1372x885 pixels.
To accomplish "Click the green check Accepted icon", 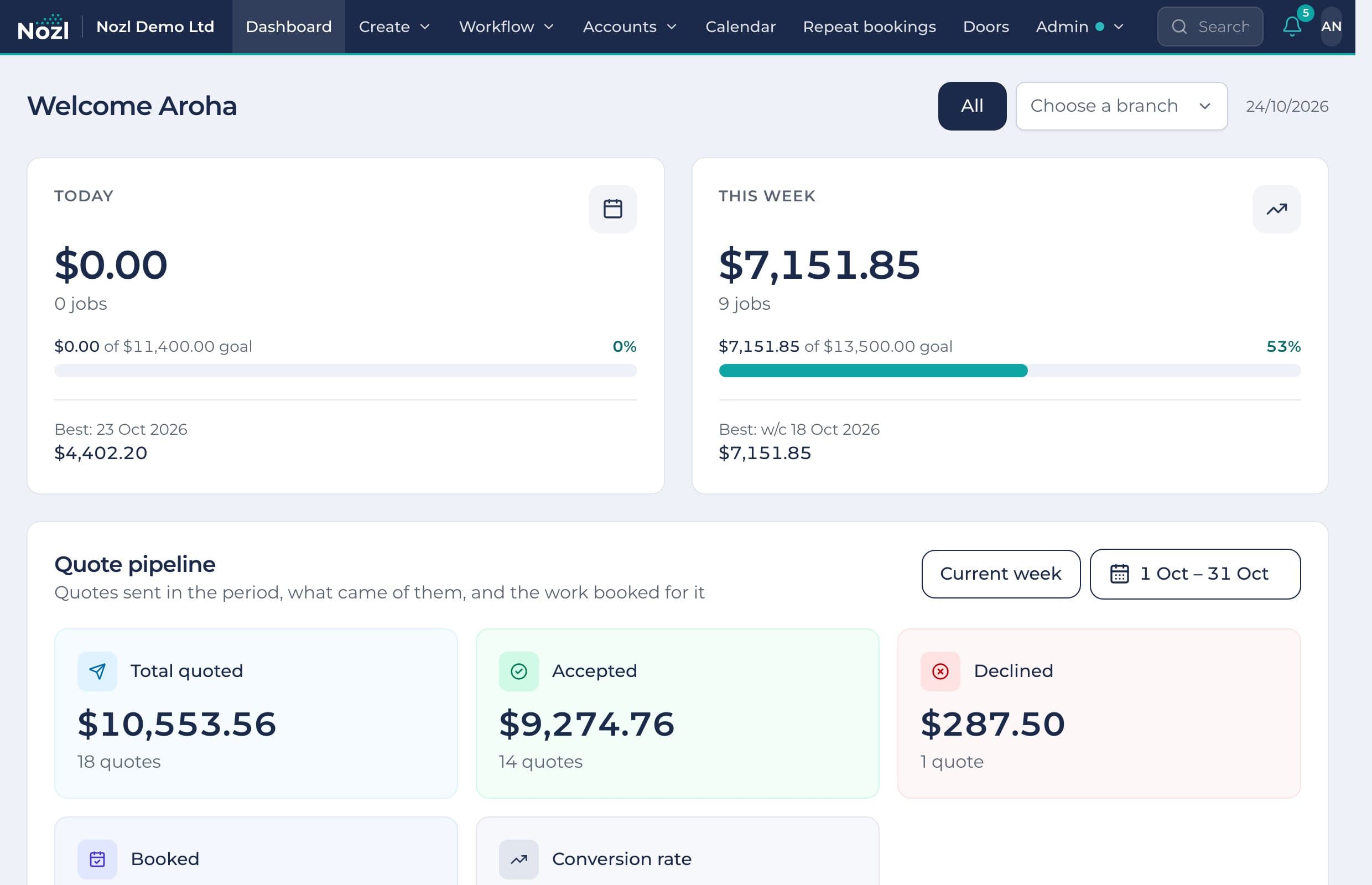I will point(518,671).
